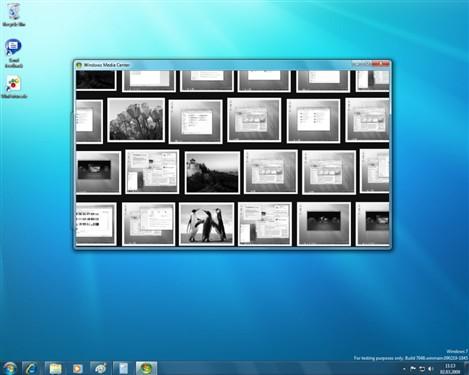Close the Windows Media Center window
Screen dimensions: 469x375
[381, 64]
